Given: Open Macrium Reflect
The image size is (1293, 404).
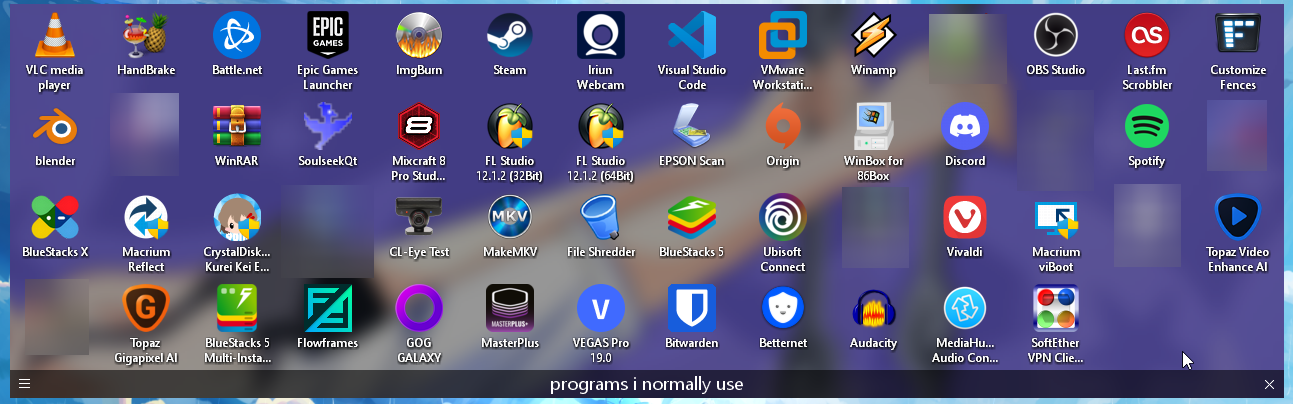Looking at the screenshot, I should click(x=146, y=219).
